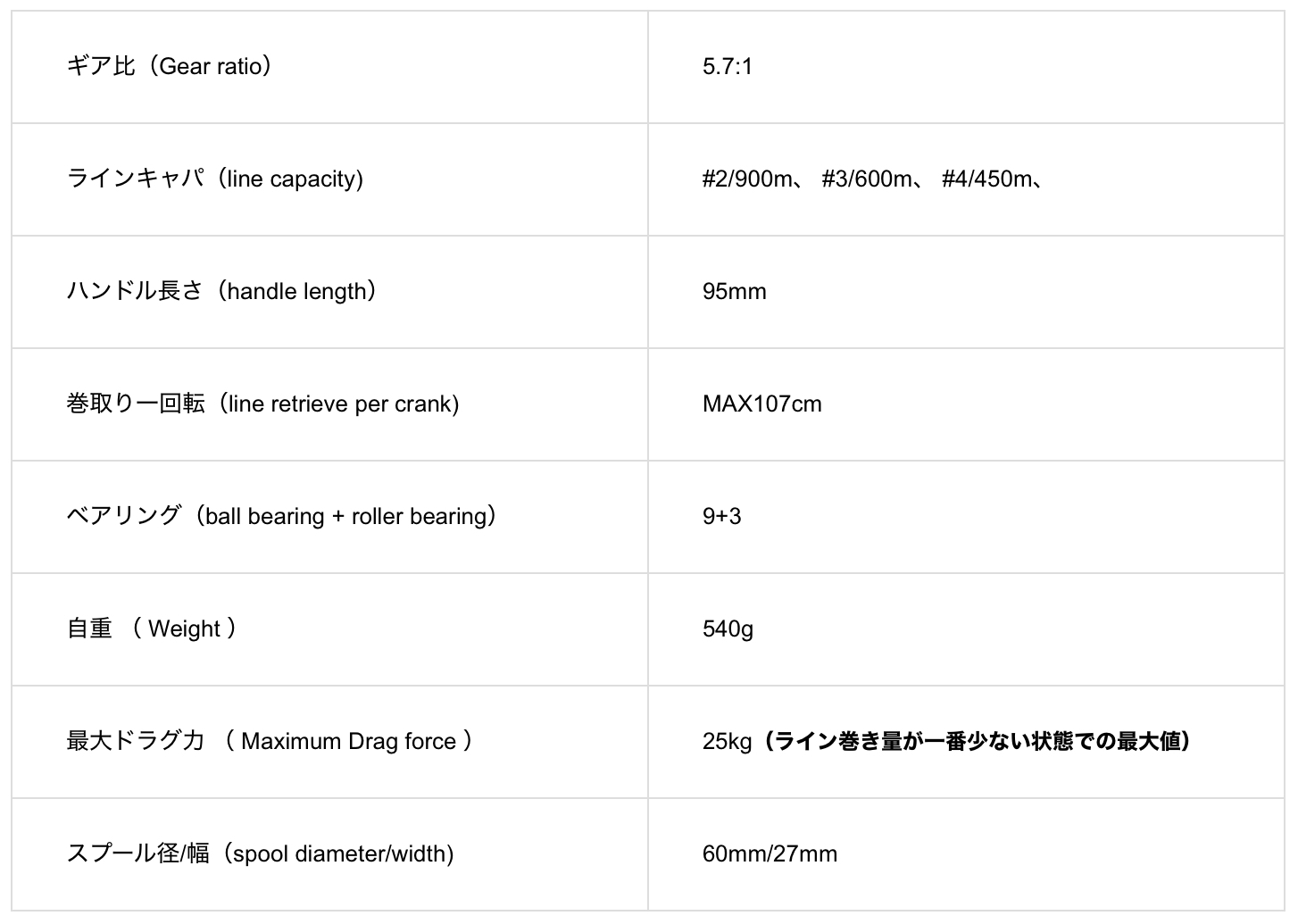Click the ハンドル長さ Japanese text
This screenshot has height=924, width=1298.
134,291
